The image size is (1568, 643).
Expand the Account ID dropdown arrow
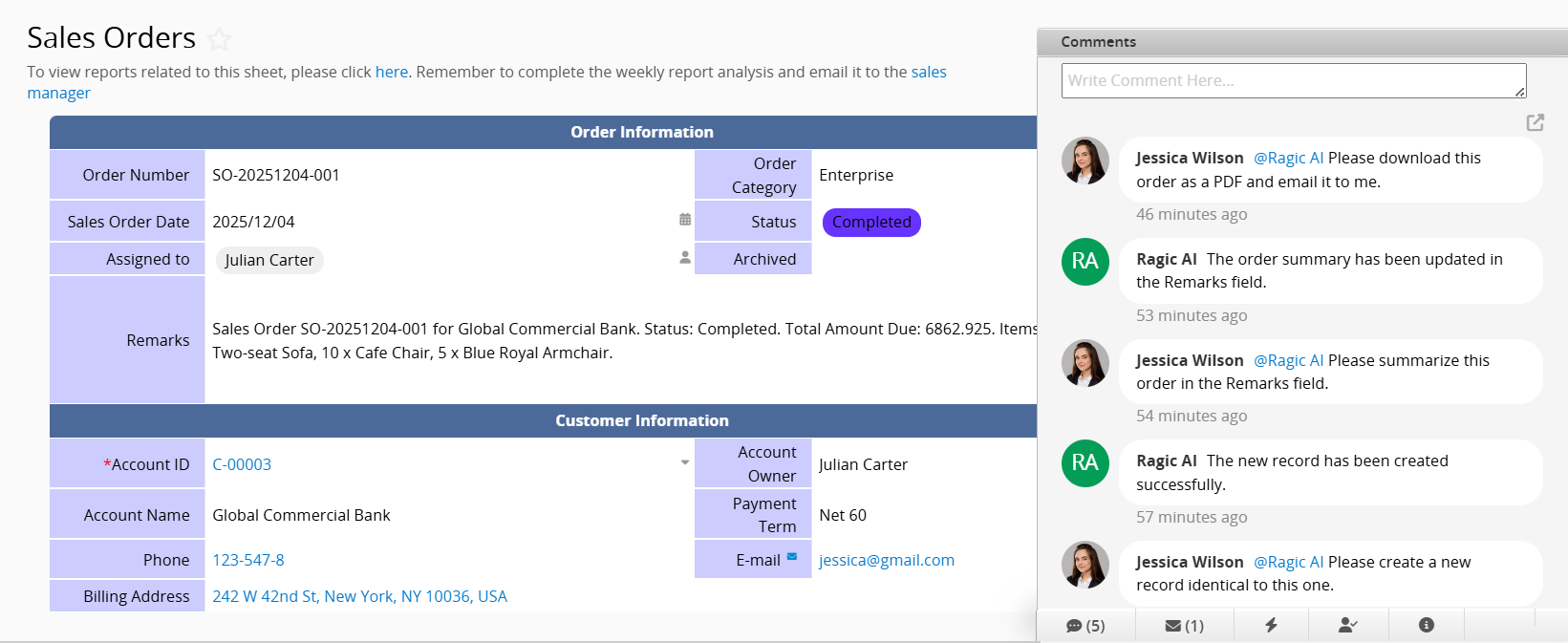(685, 463)
